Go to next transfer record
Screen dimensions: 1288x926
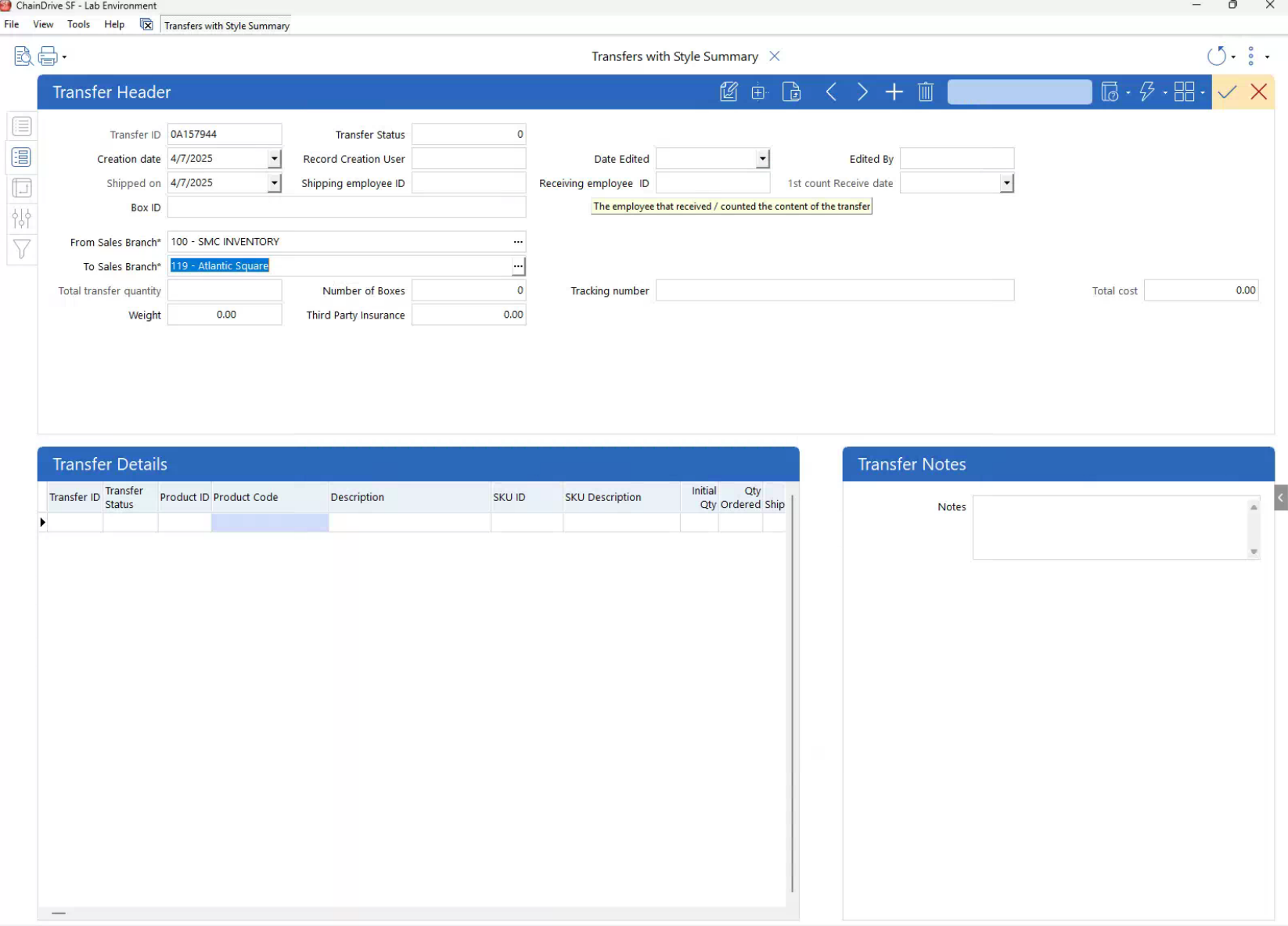pos(862,92)
